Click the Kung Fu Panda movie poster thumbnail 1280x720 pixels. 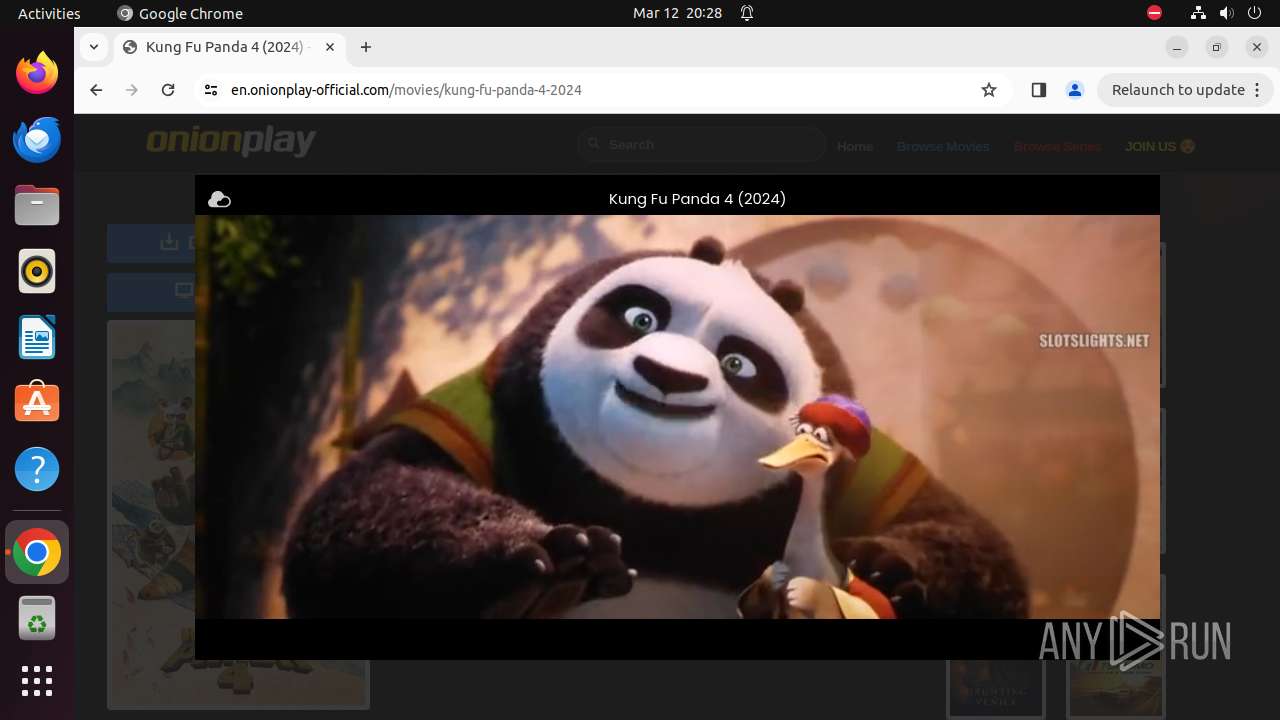tap(238, 514)
